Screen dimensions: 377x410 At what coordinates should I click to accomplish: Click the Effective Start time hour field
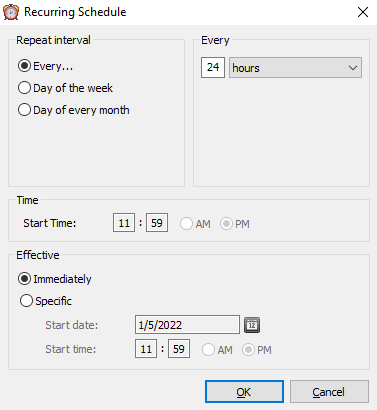(x=146, y=349)
